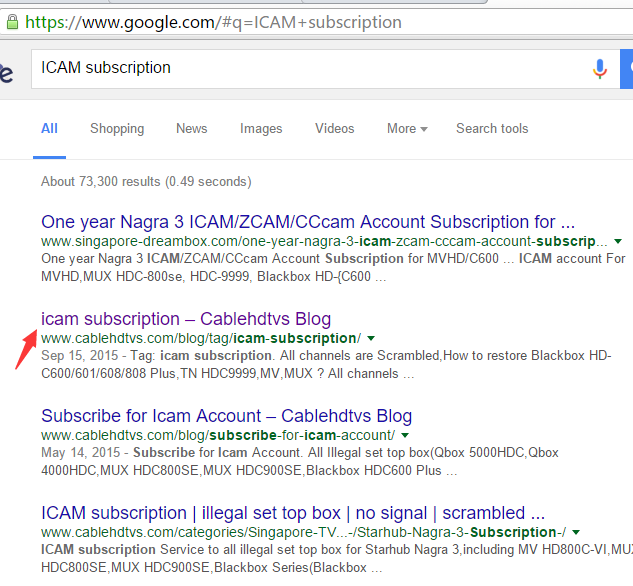This screenshot has width=633, height=586.
Task: Open icam subscription – Cablehdtvs Blog result
Action: (x=186, y=319)
